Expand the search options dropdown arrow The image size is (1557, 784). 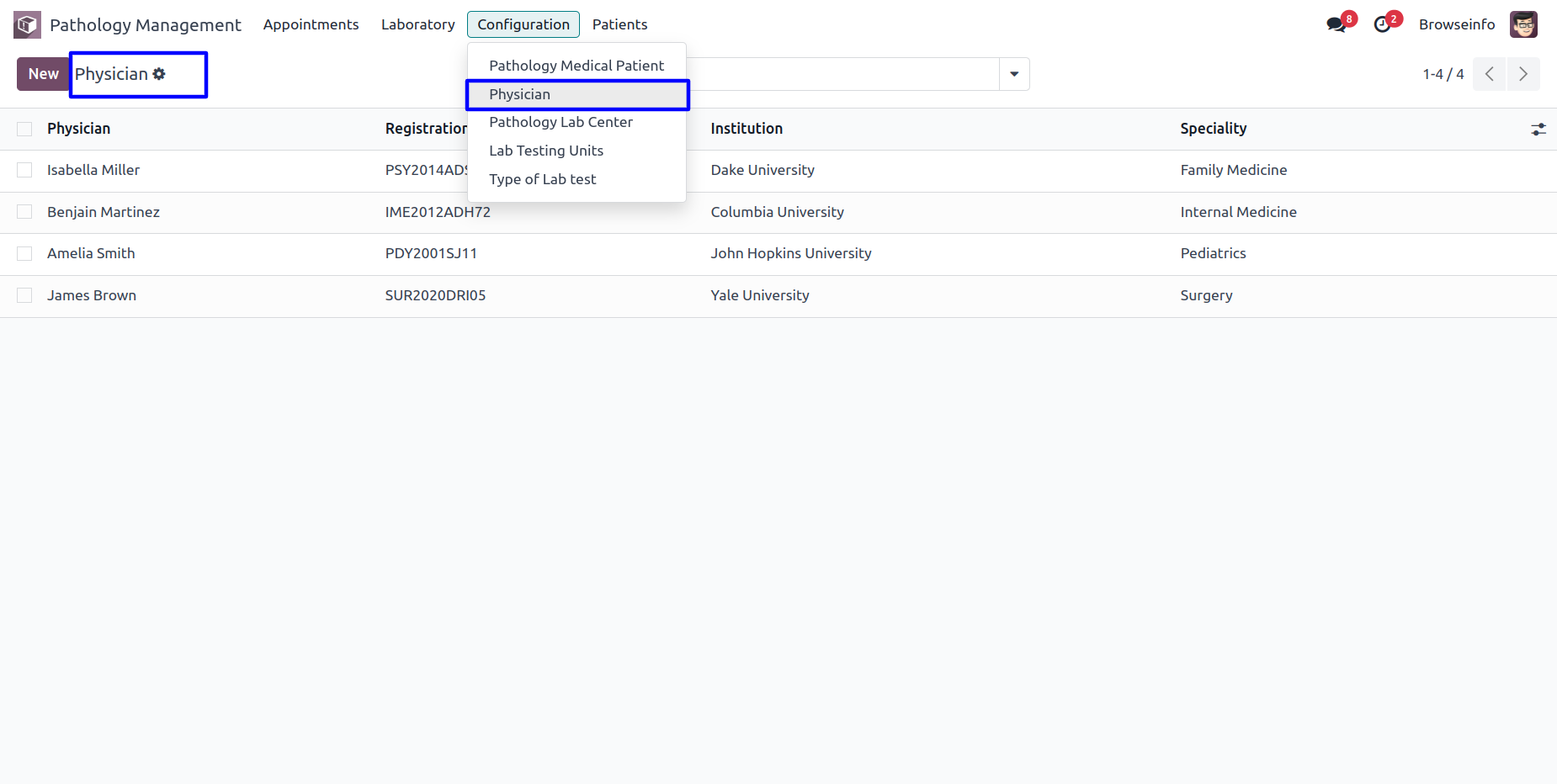click(x=1014, y=74)
